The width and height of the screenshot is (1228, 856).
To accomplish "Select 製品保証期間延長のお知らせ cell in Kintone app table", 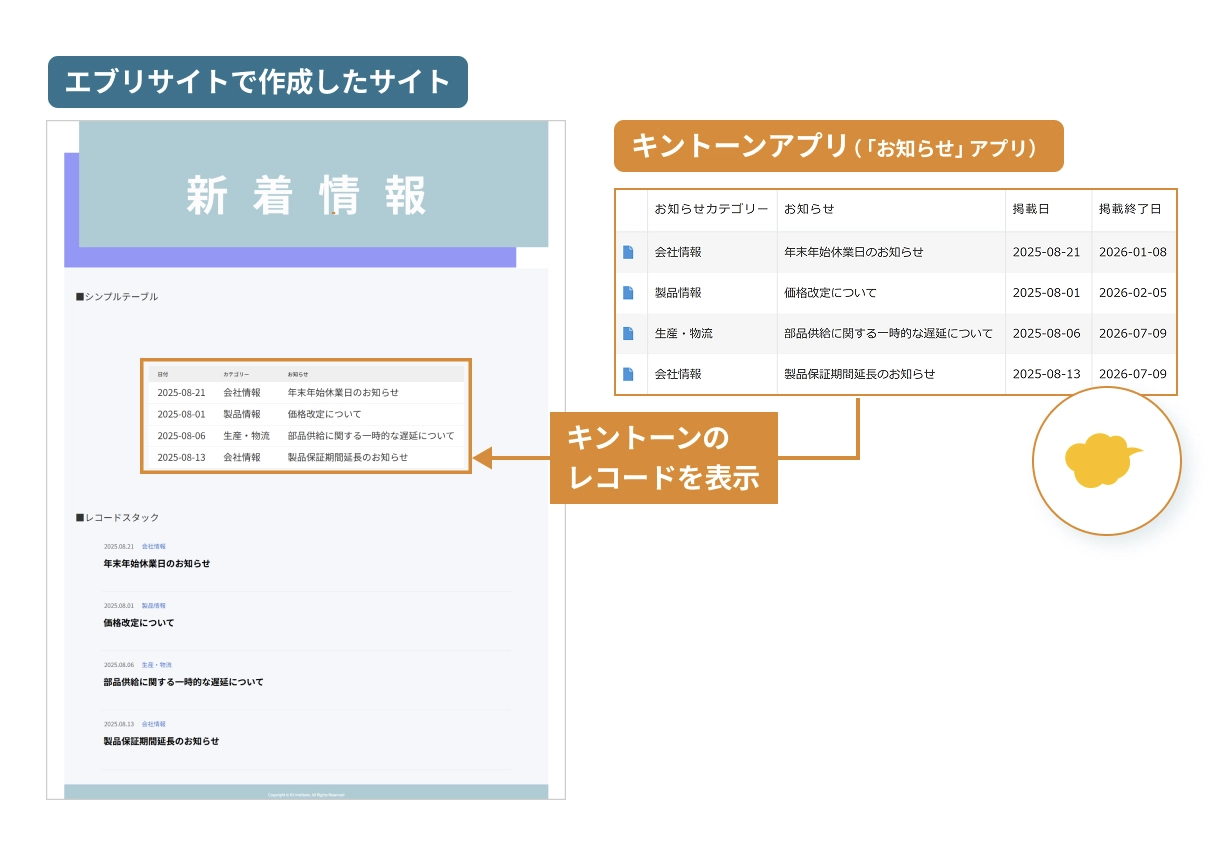I will click(x=859, y=374).
